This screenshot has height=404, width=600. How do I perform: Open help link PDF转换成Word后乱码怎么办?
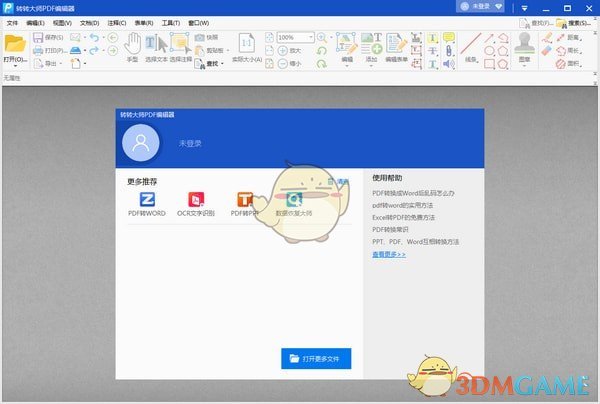pos(413,193)
